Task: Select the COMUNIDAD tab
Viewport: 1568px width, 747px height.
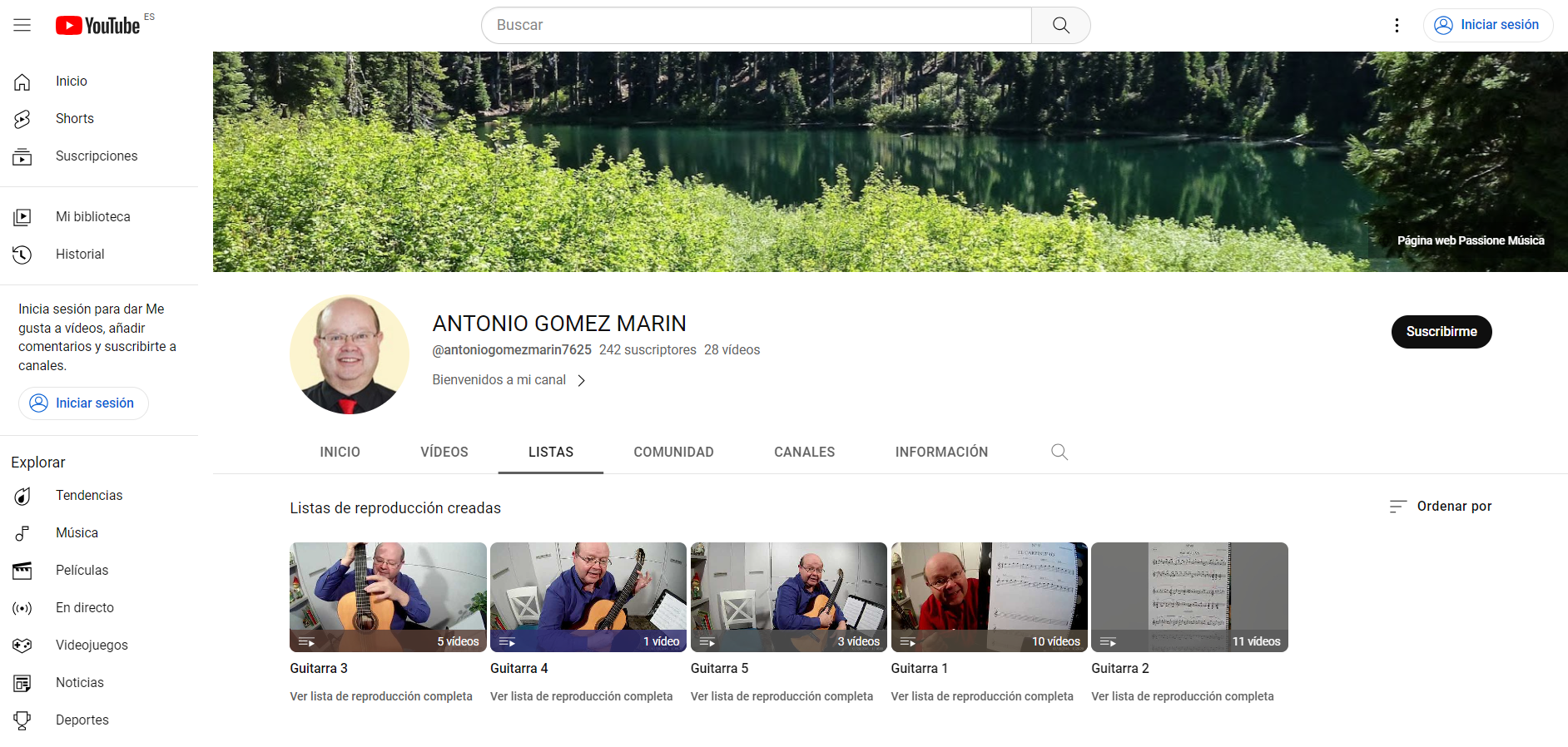Action: 673,452
